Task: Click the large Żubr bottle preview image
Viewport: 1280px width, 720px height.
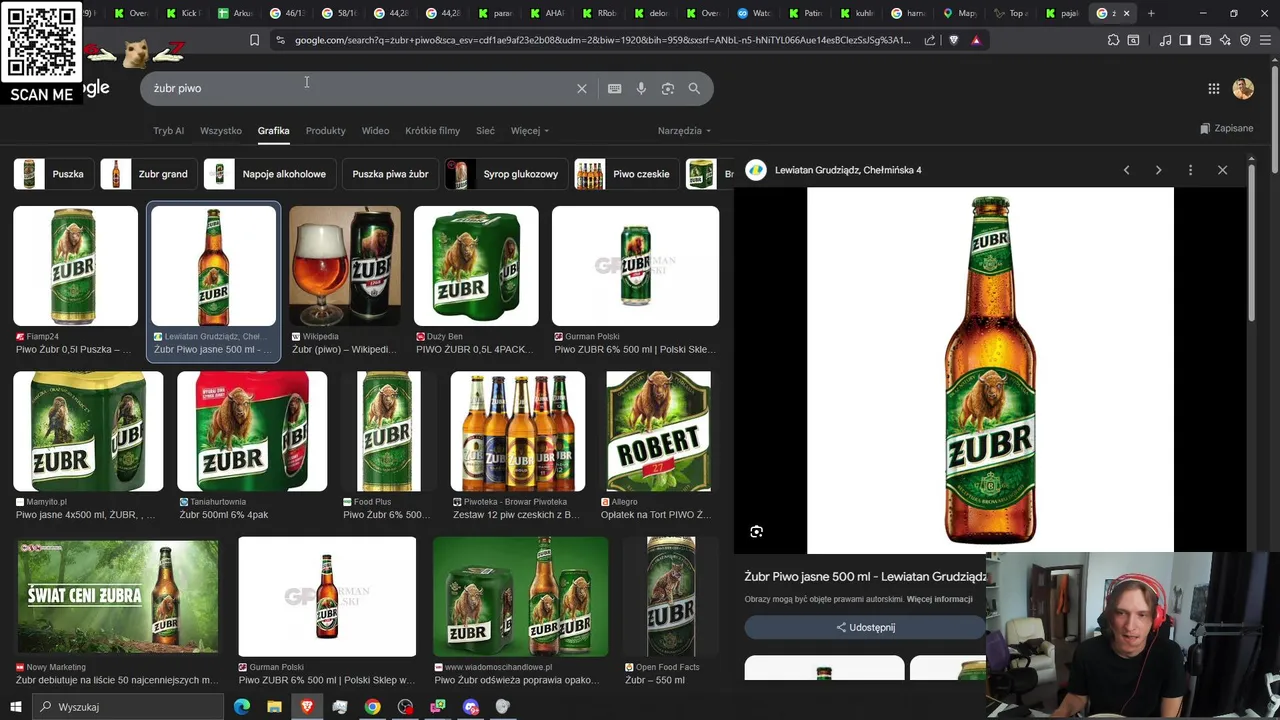Action: click(990, 370)
